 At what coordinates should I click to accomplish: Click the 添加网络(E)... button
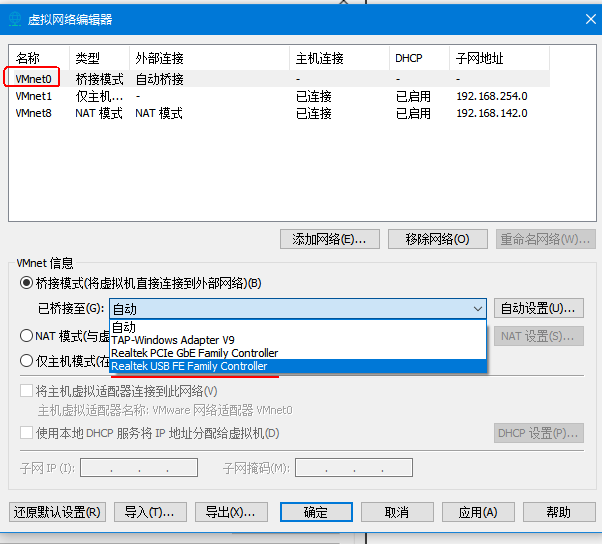coord(330,239)
